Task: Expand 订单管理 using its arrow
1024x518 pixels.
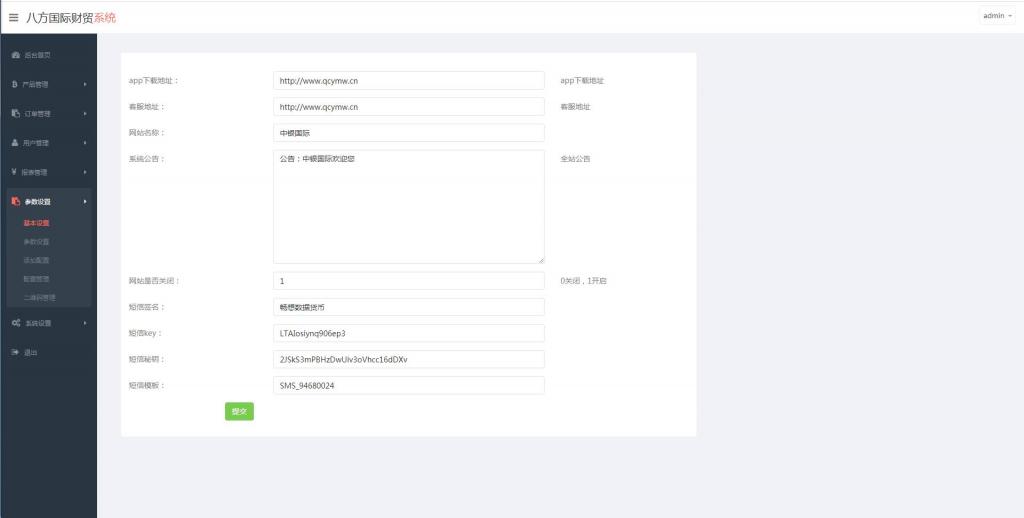Action: click(85, 113)
